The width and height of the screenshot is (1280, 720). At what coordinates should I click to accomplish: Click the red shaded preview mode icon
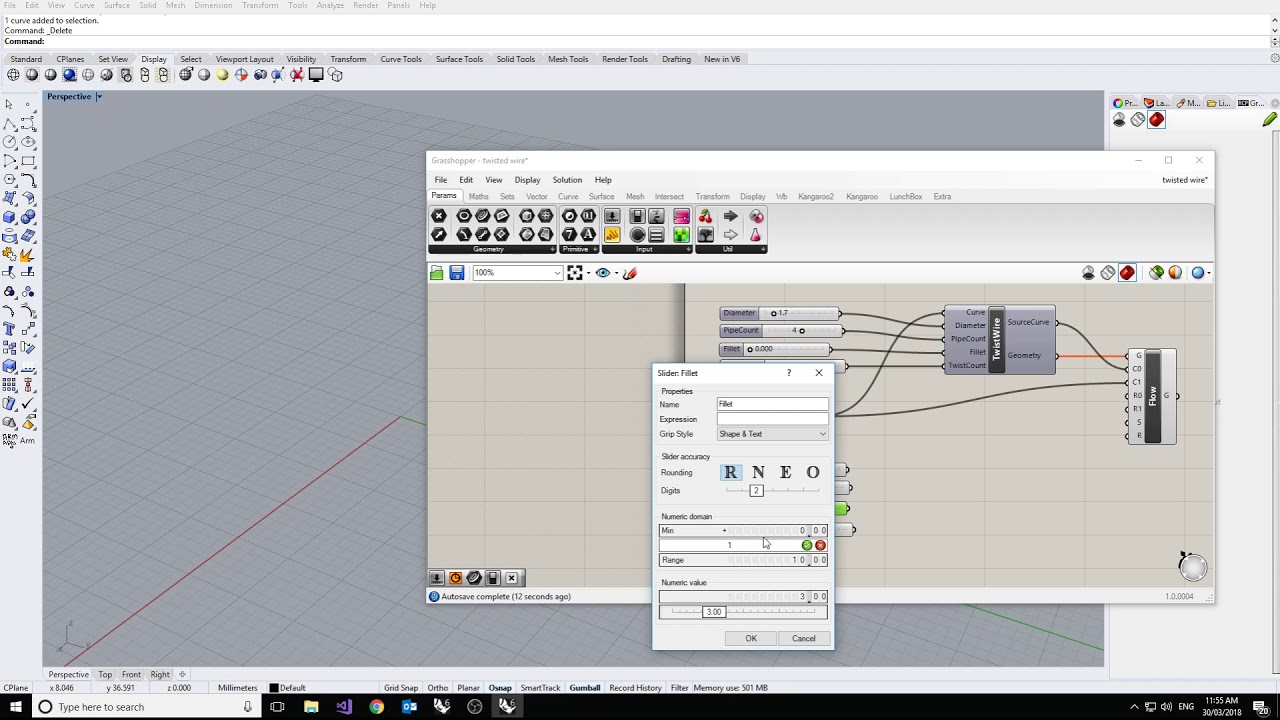click(1127, 273)
